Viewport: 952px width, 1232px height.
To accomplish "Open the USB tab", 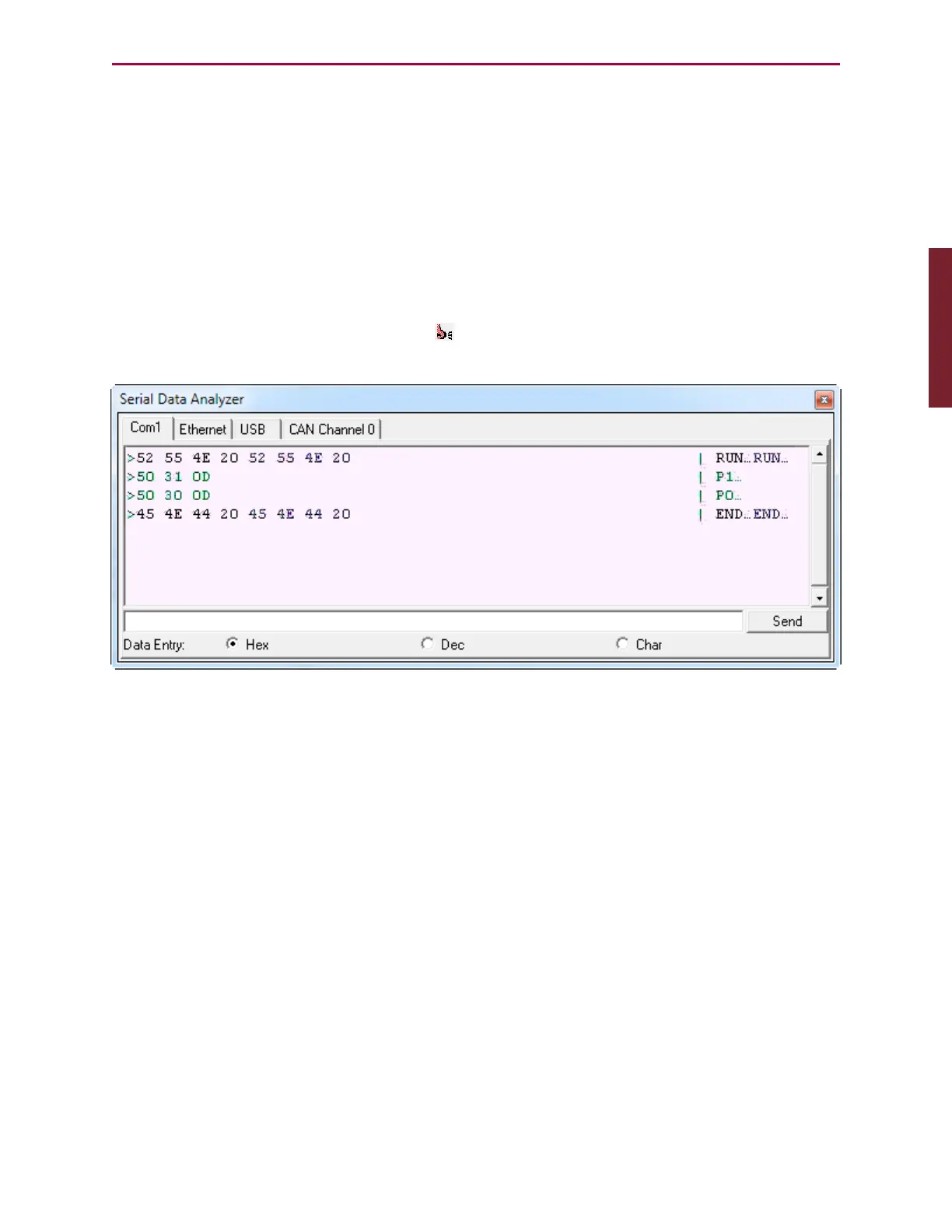I will tap(253, 429).
